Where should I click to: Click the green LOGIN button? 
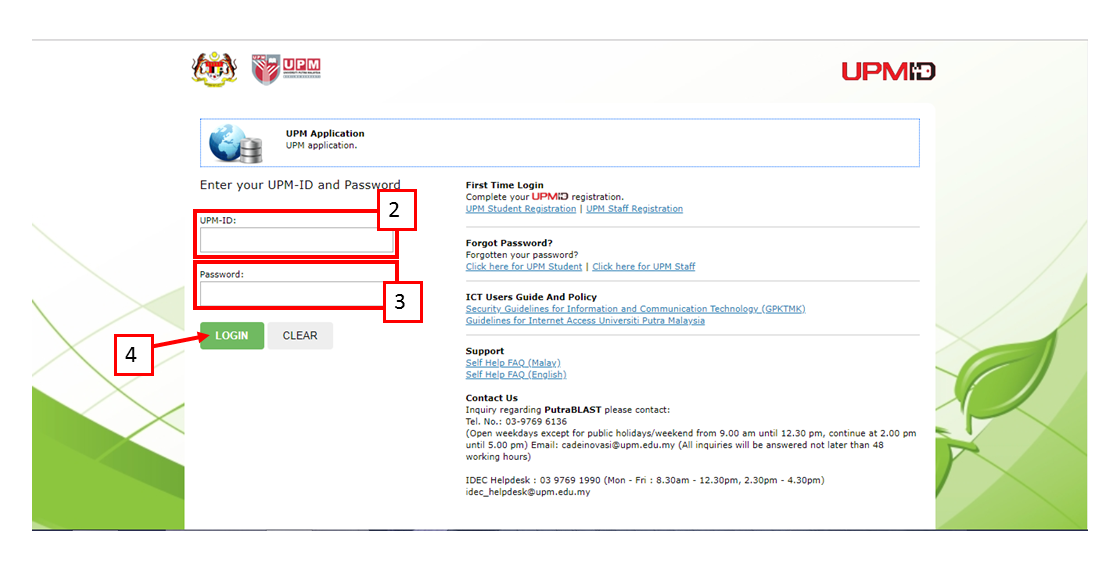232,335
